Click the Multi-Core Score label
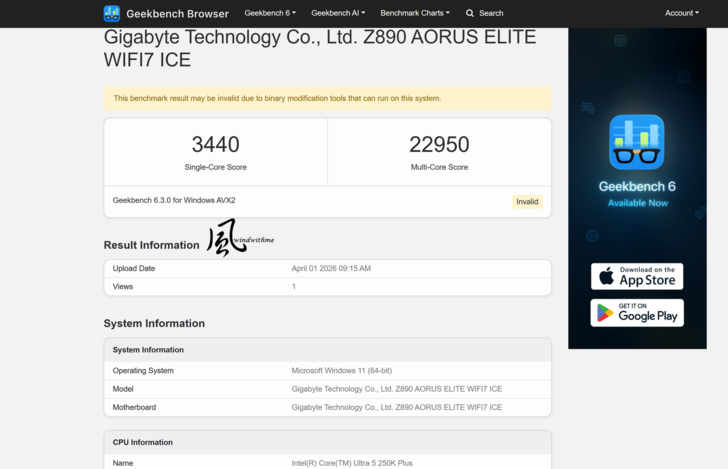The height and width of the screenshot is (469, 728). (x=439, y=167)
